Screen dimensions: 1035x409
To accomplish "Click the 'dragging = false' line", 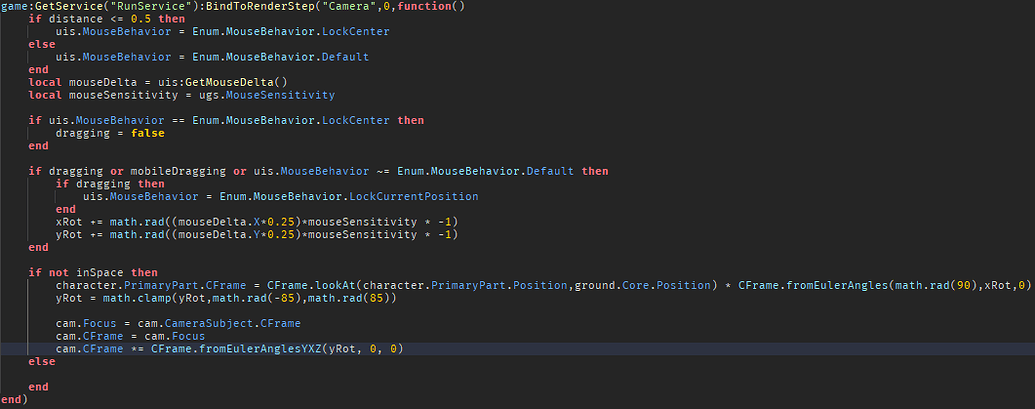I will pos(110,133).
